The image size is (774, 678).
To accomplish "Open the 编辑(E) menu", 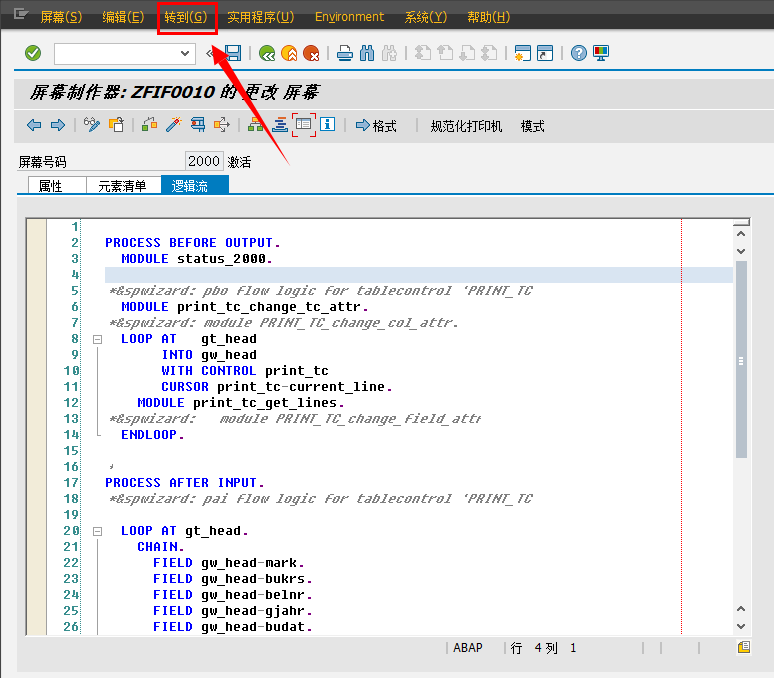I will (123, 17).
